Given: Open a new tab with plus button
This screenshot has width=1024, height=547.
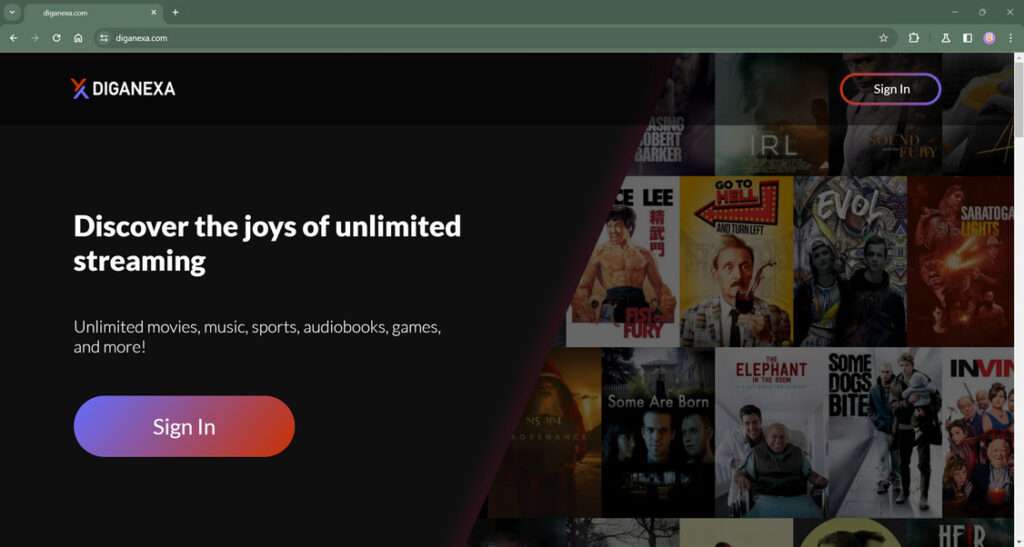Looking at the screenshot, I should tap(175, 12).
